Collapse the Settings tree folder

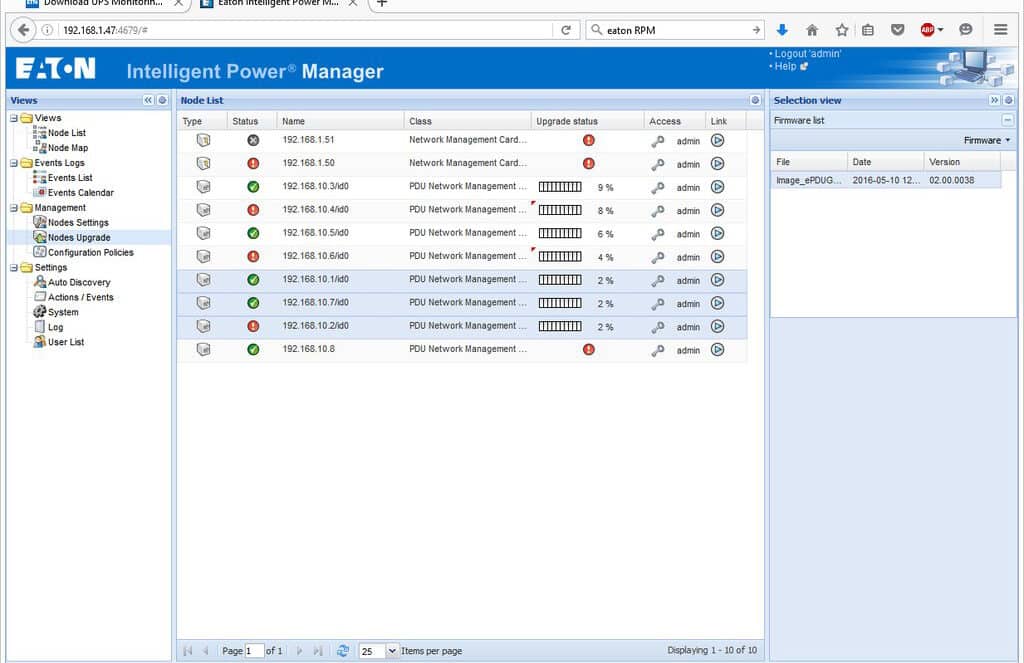[x=14, y=268]
